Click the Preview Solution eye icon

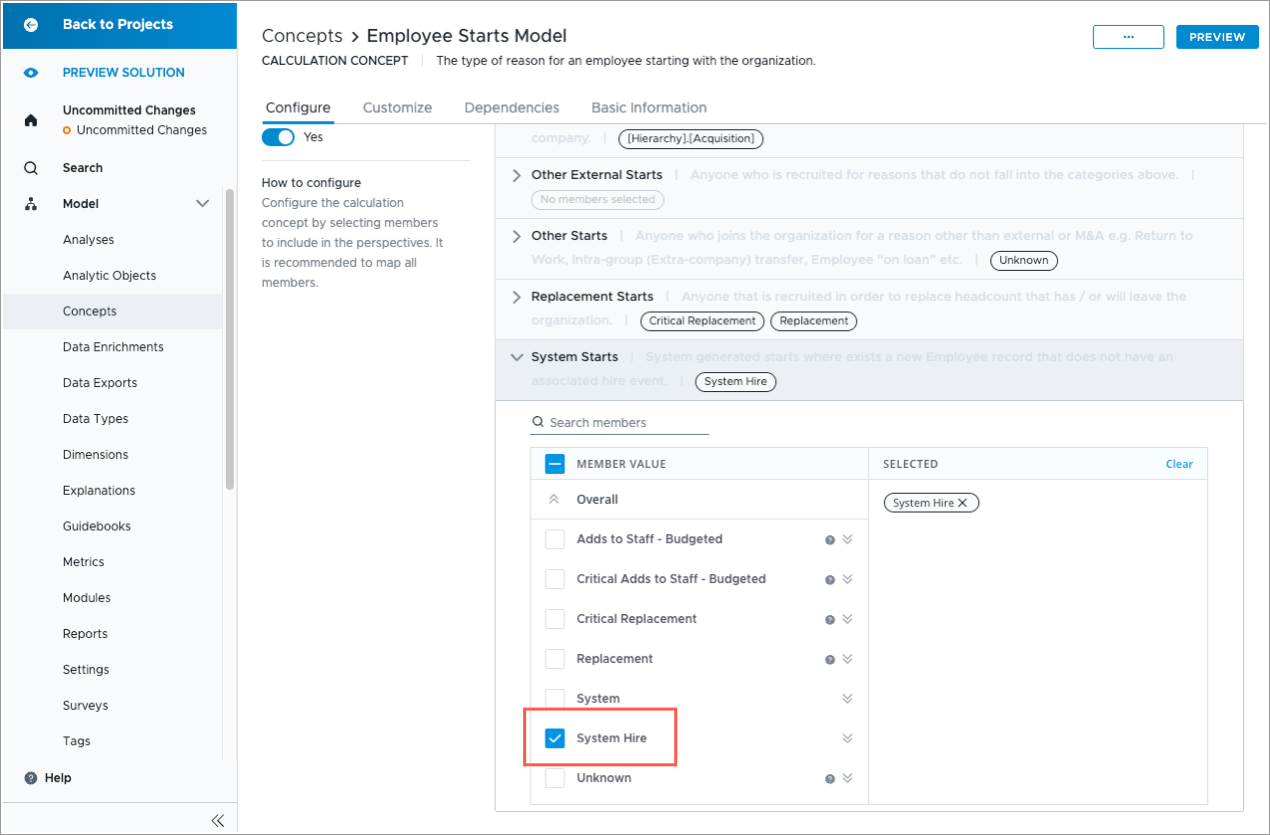(x=31, y=73)
